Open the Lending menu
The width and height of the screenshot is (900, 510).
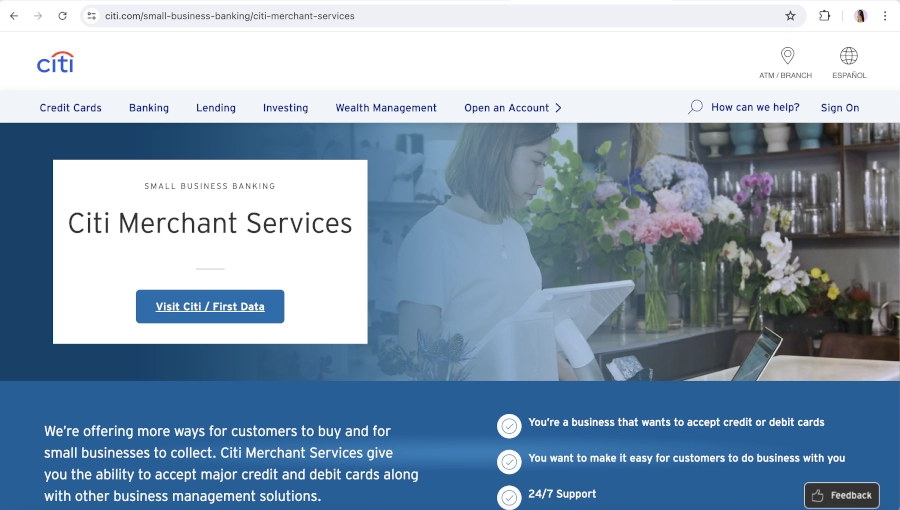tap(216, 108)
